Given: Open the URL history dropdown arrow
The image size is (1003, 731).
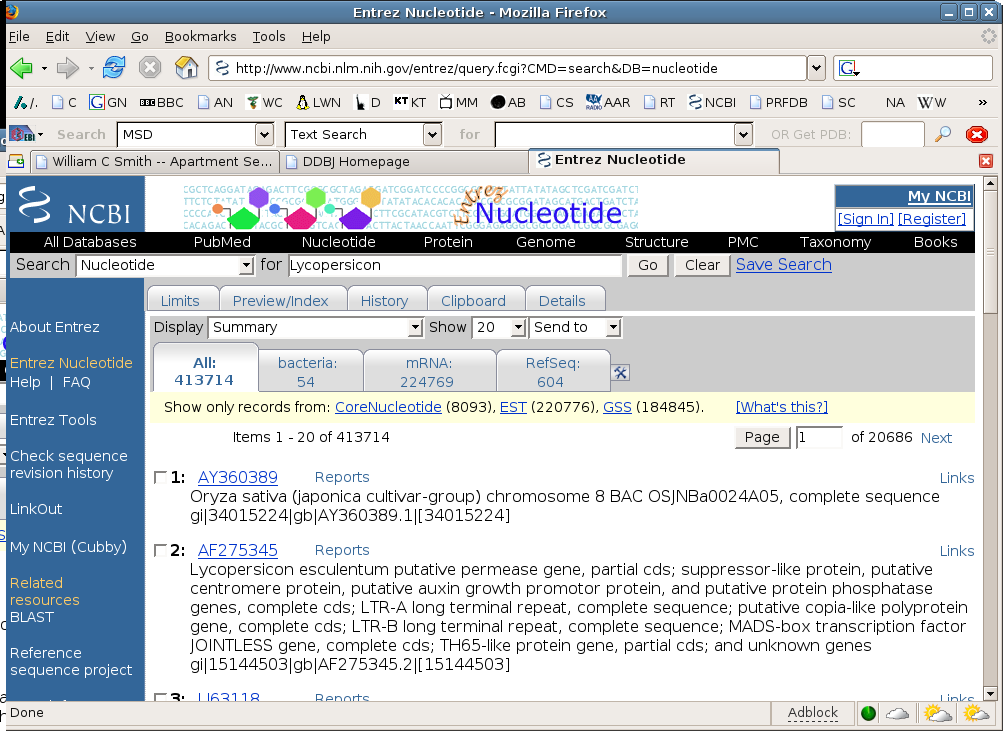Looking at the screenshot, I should tap(816, 68).
